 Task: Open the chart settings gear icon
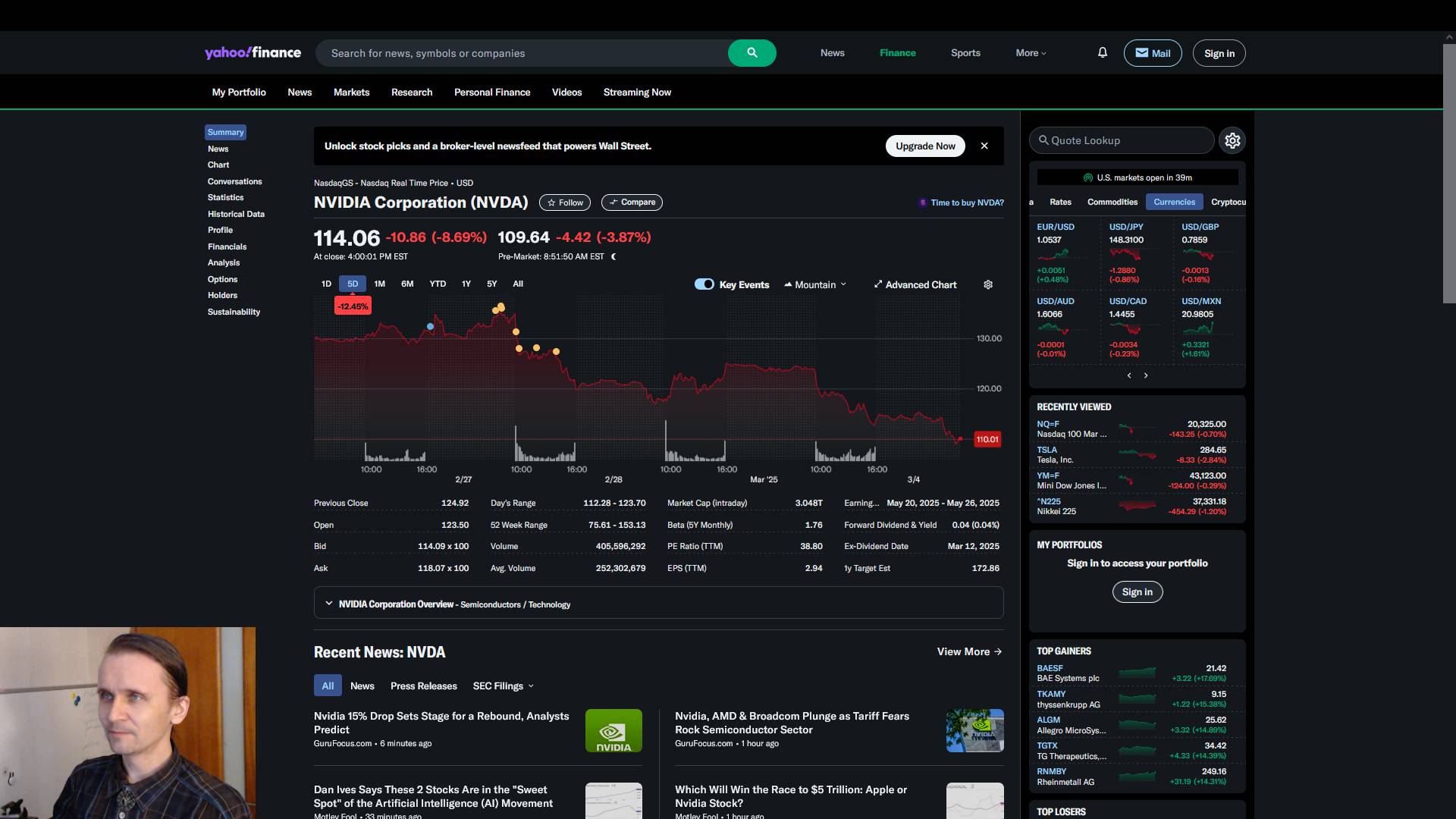(988, 284)
